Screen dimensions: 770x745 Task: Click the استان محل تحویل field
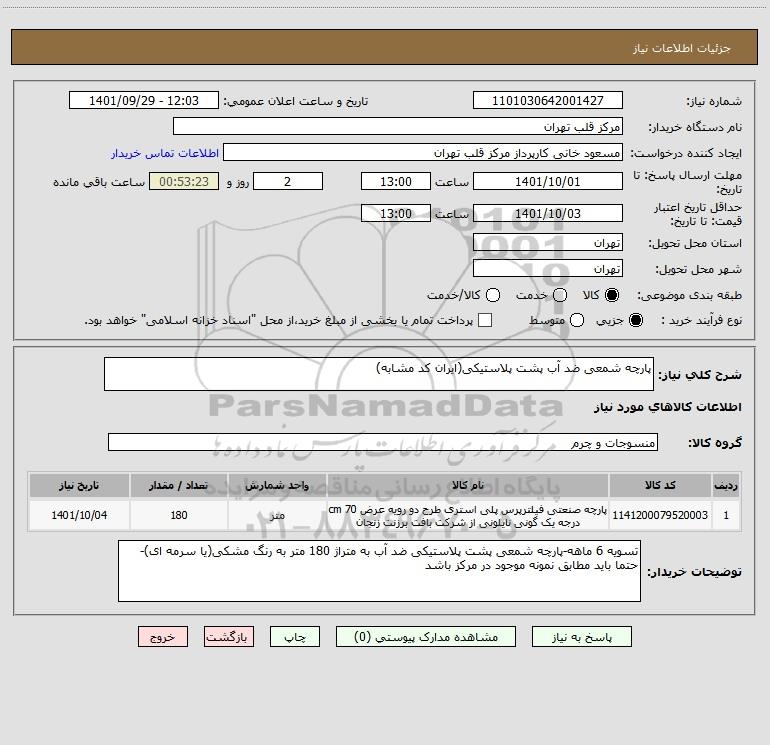coord(548,243)
